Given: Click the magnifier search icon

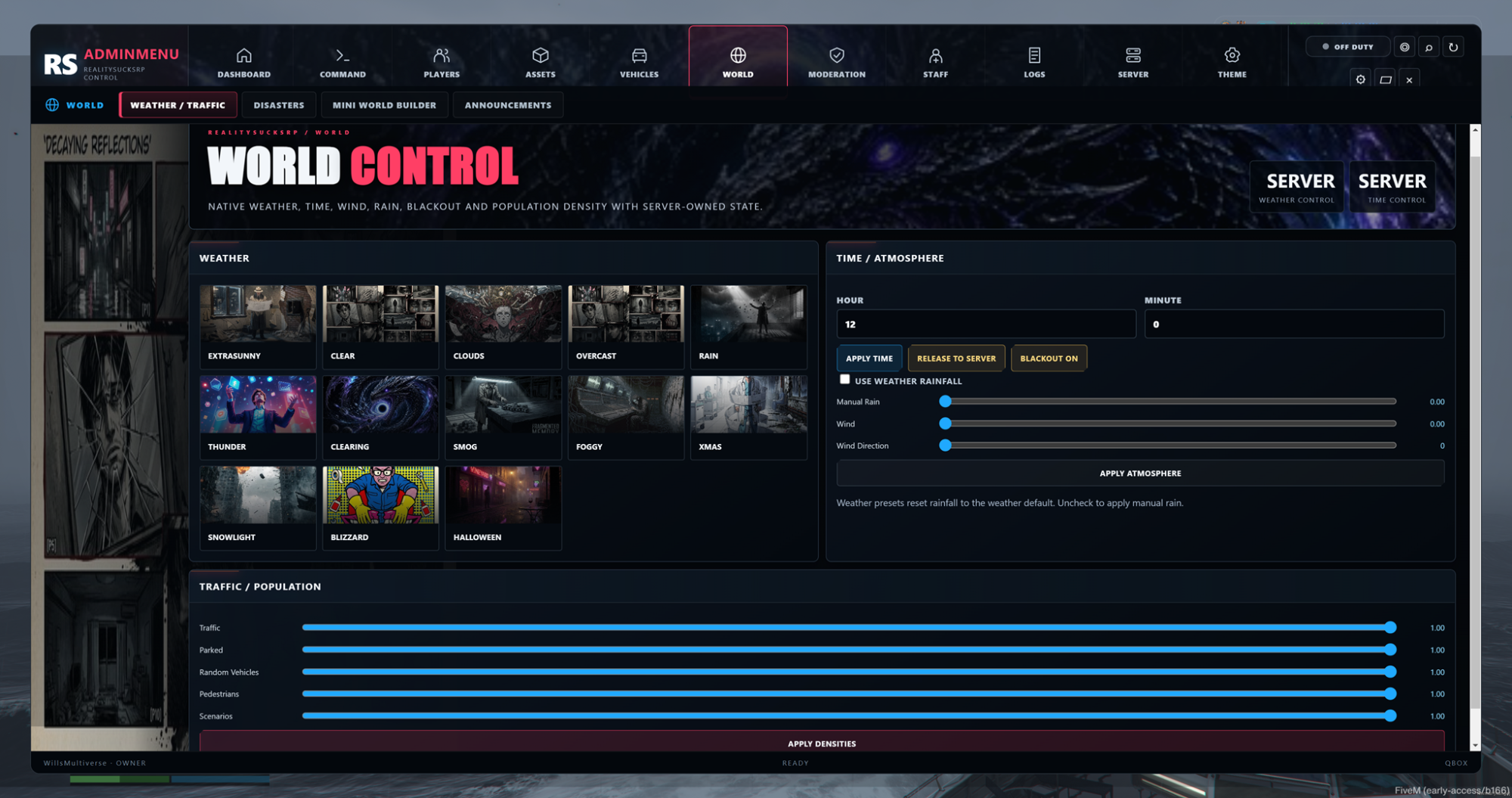Looking at the screenshot, I should (x=1429, y=47).
